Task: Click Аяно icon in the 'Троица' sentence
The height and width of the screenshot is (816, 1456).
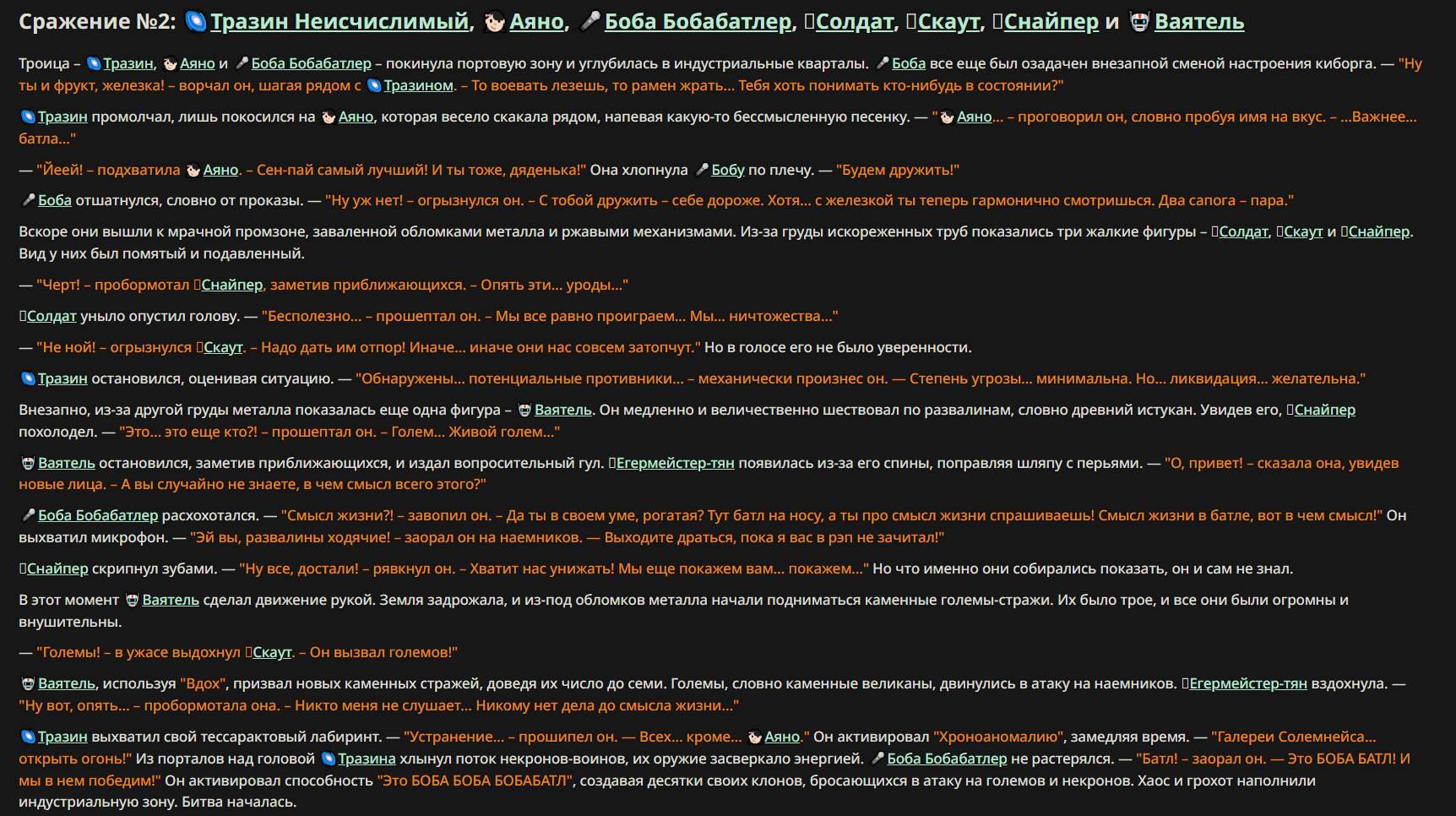Action: pos(171,63)
